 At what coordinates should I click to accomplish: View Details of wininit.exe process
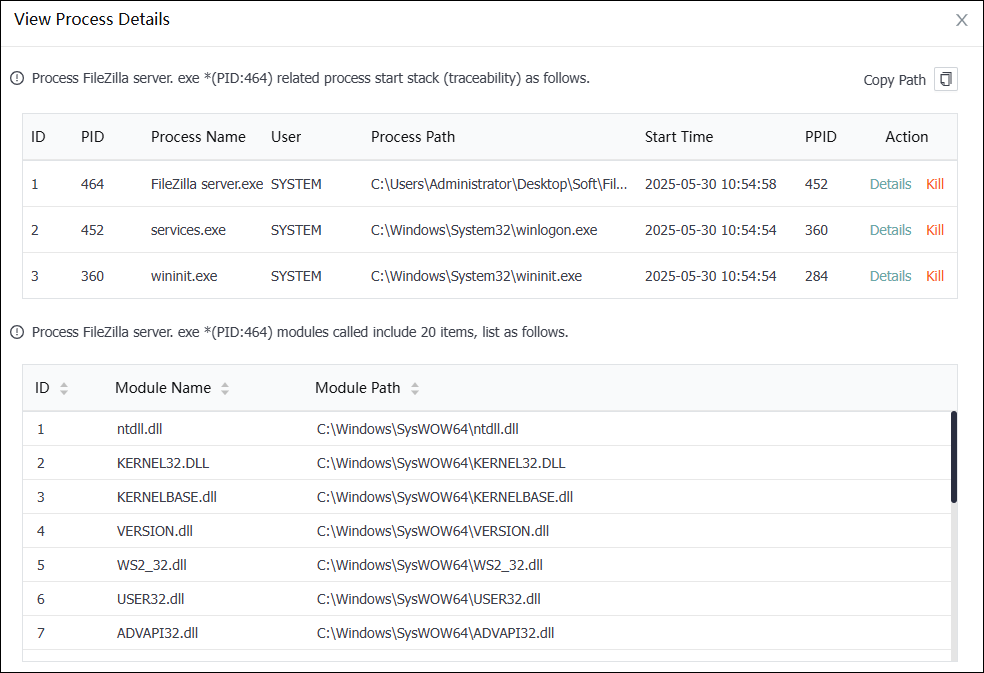890,276
